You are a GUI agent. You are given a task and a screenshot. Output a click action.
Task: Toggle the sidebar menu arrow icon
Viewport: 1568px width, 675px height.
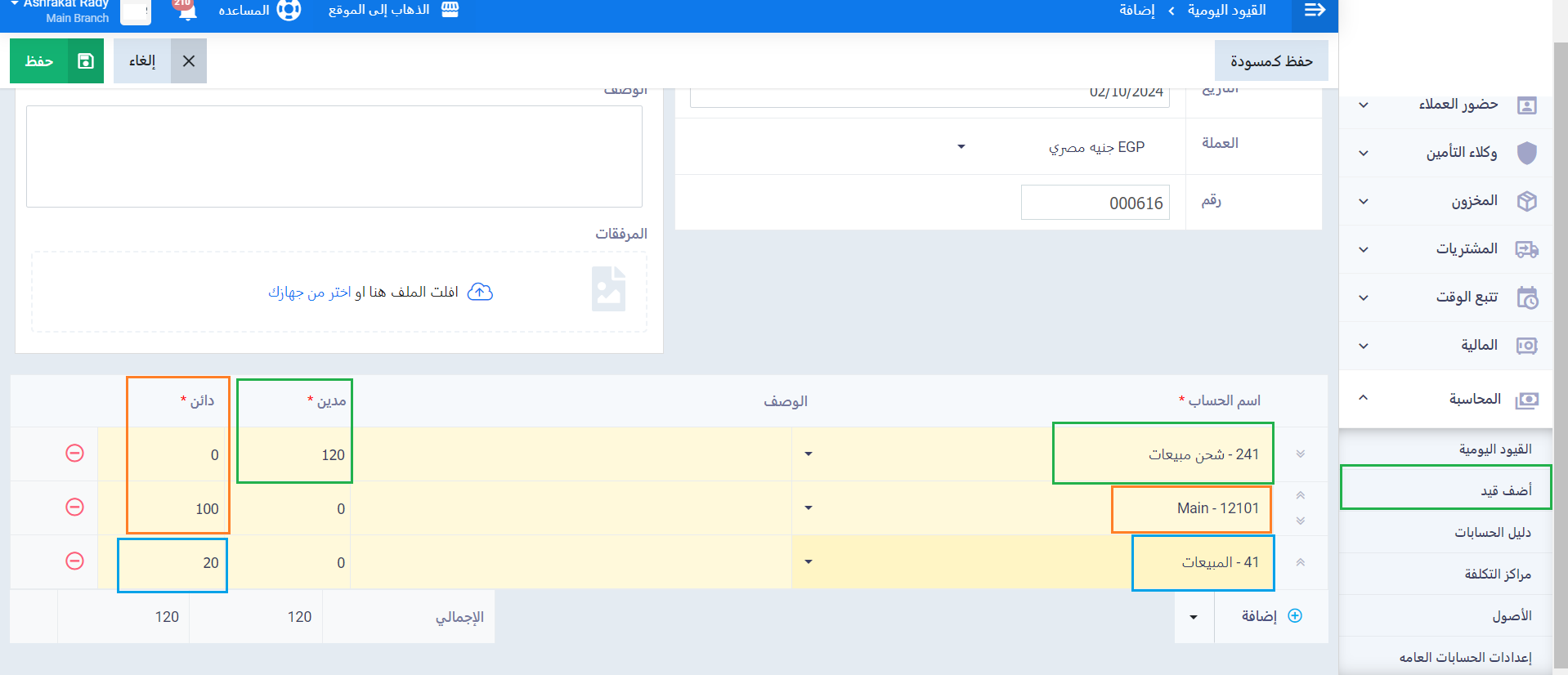tap(1315, 11)
